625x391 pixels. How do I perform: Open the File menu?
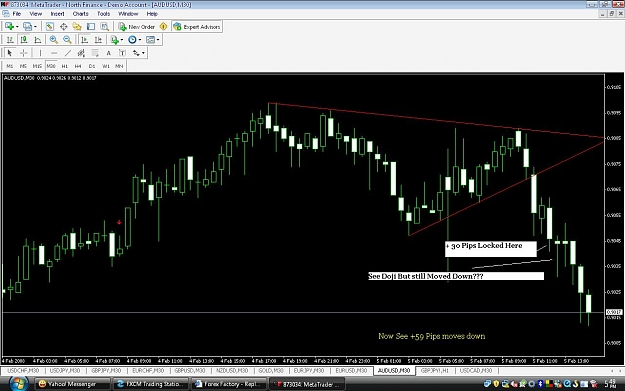17,14
